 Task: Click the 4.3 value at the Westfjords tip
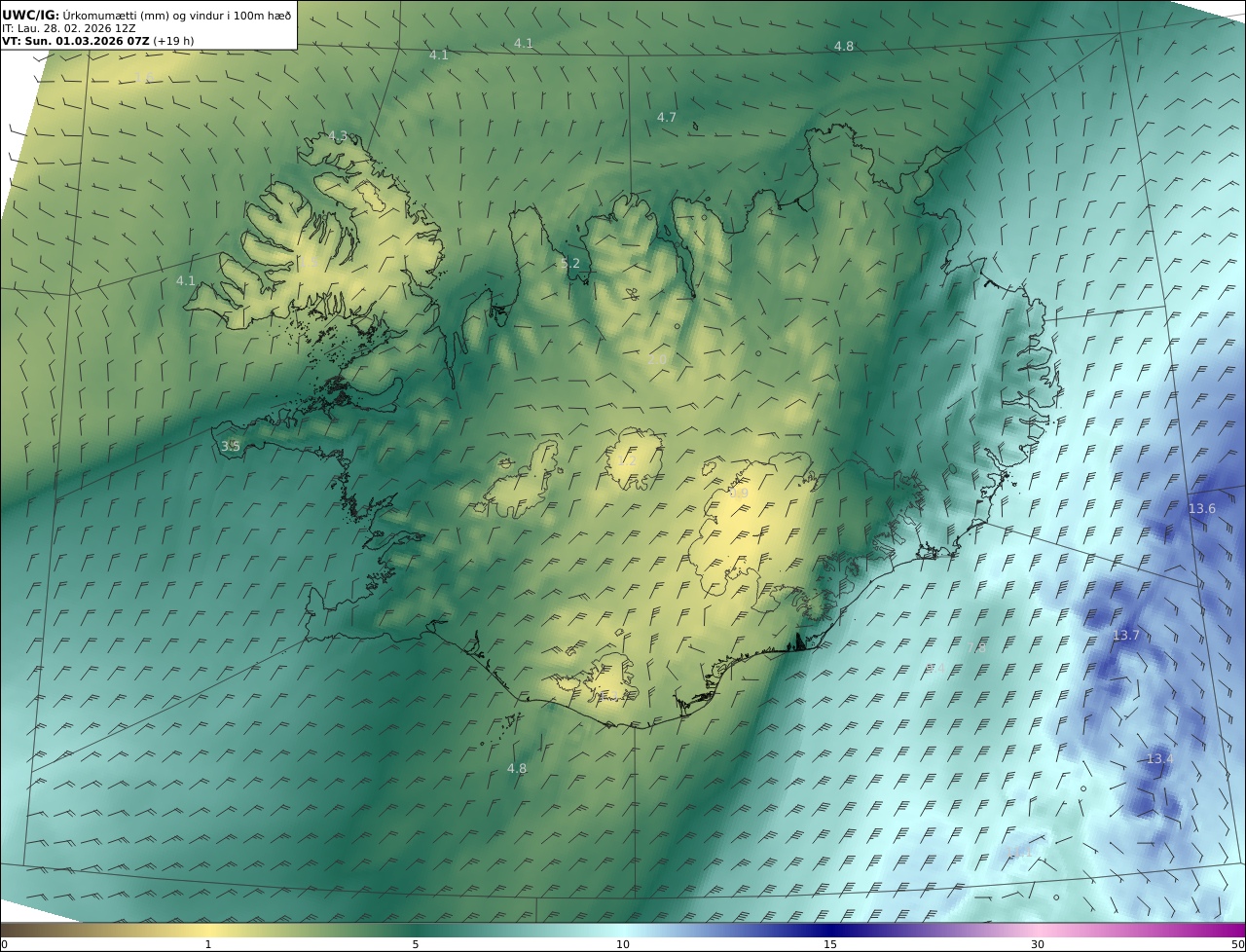[337, 136]
